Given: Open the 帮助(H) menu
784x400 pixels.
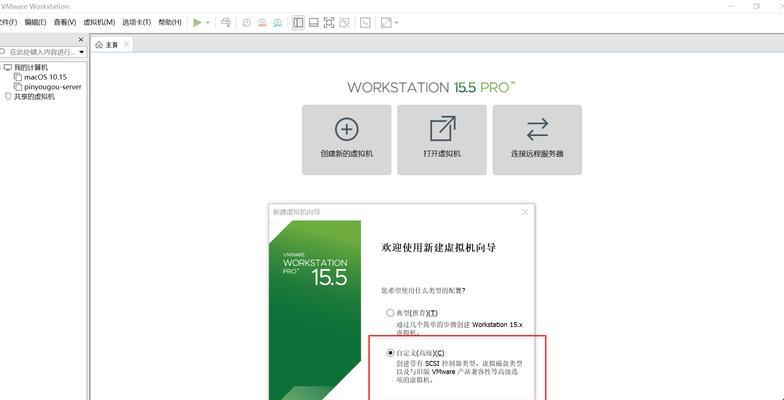Looking at the screenshot, I should tap(170, 22).
